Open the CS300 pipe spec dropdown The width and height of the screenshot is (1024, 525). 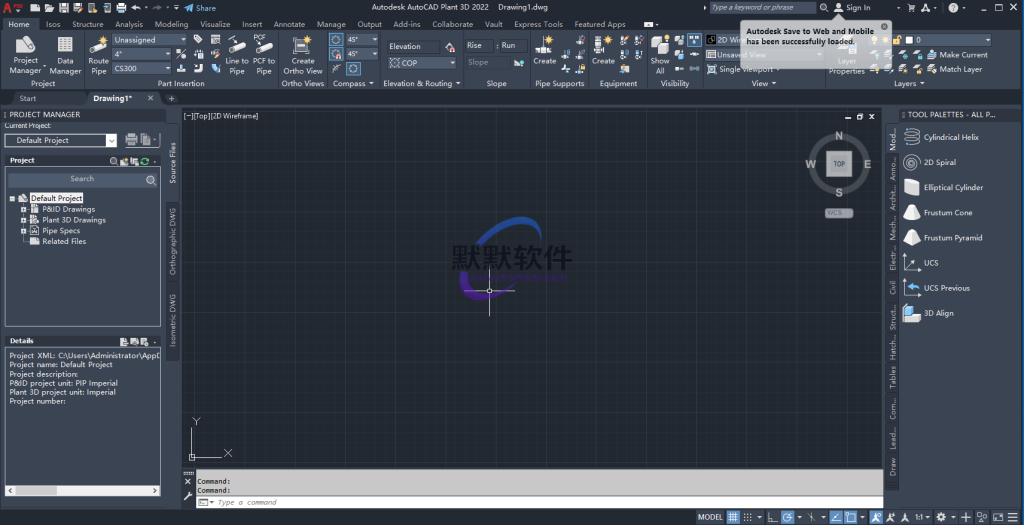(x=167, y=69)
